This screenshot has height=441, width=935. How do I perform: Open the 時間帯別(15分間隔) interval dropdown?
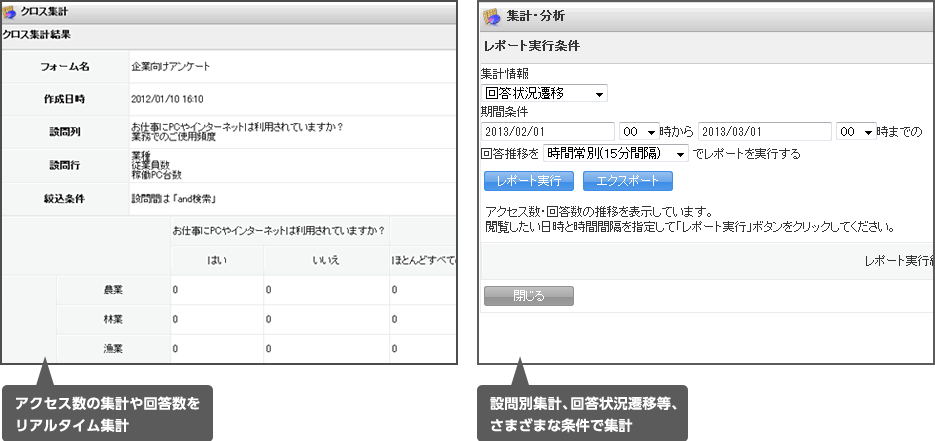(616, 153)
